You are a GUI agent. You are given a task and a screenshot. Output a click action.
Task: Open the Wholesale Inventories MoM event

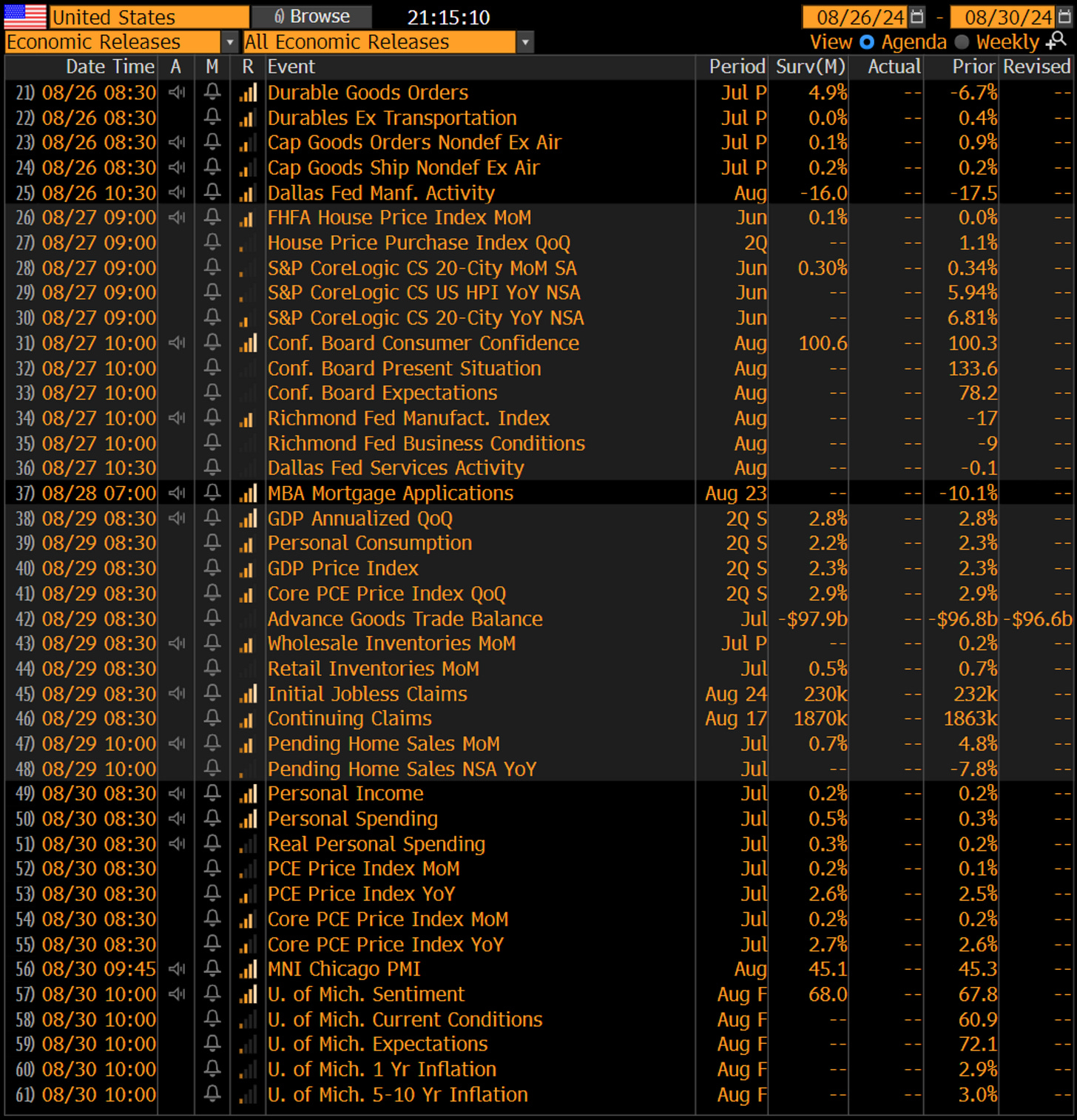click(x=391, y=643)
